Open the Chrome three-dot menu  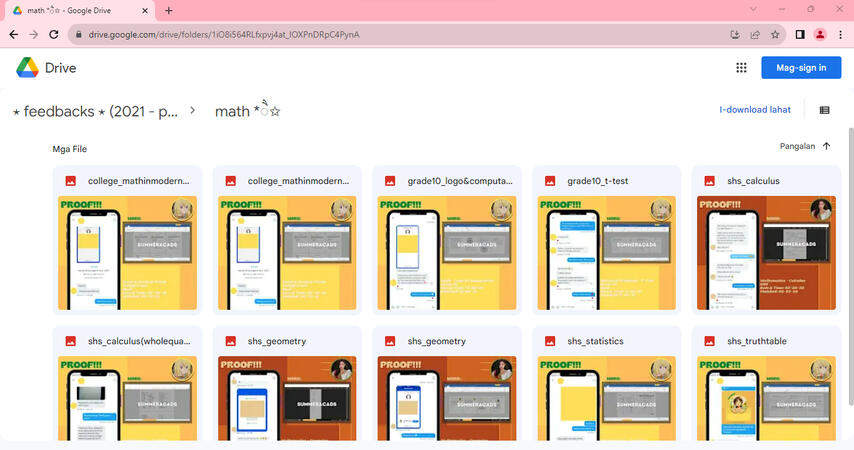coord(840,34)
